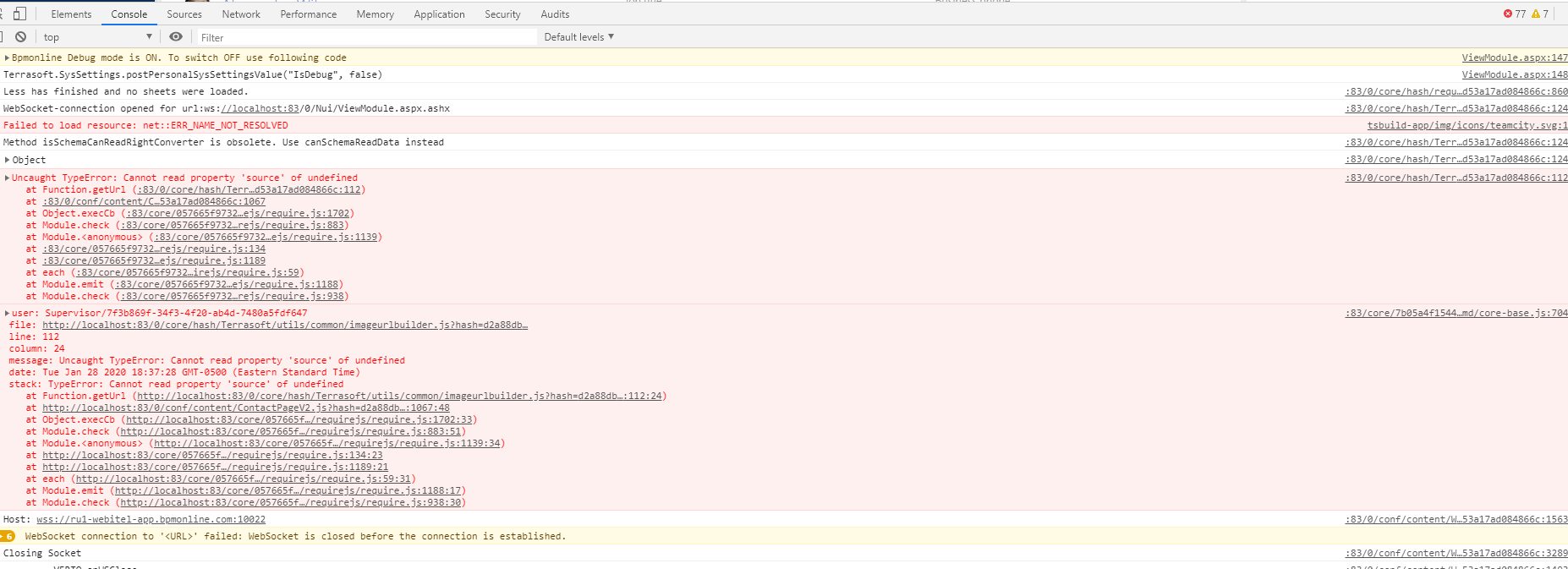Switch to the Console tab
This screenshot has height=569, width=1568.
pyautogui.click(x=129, y=14)
